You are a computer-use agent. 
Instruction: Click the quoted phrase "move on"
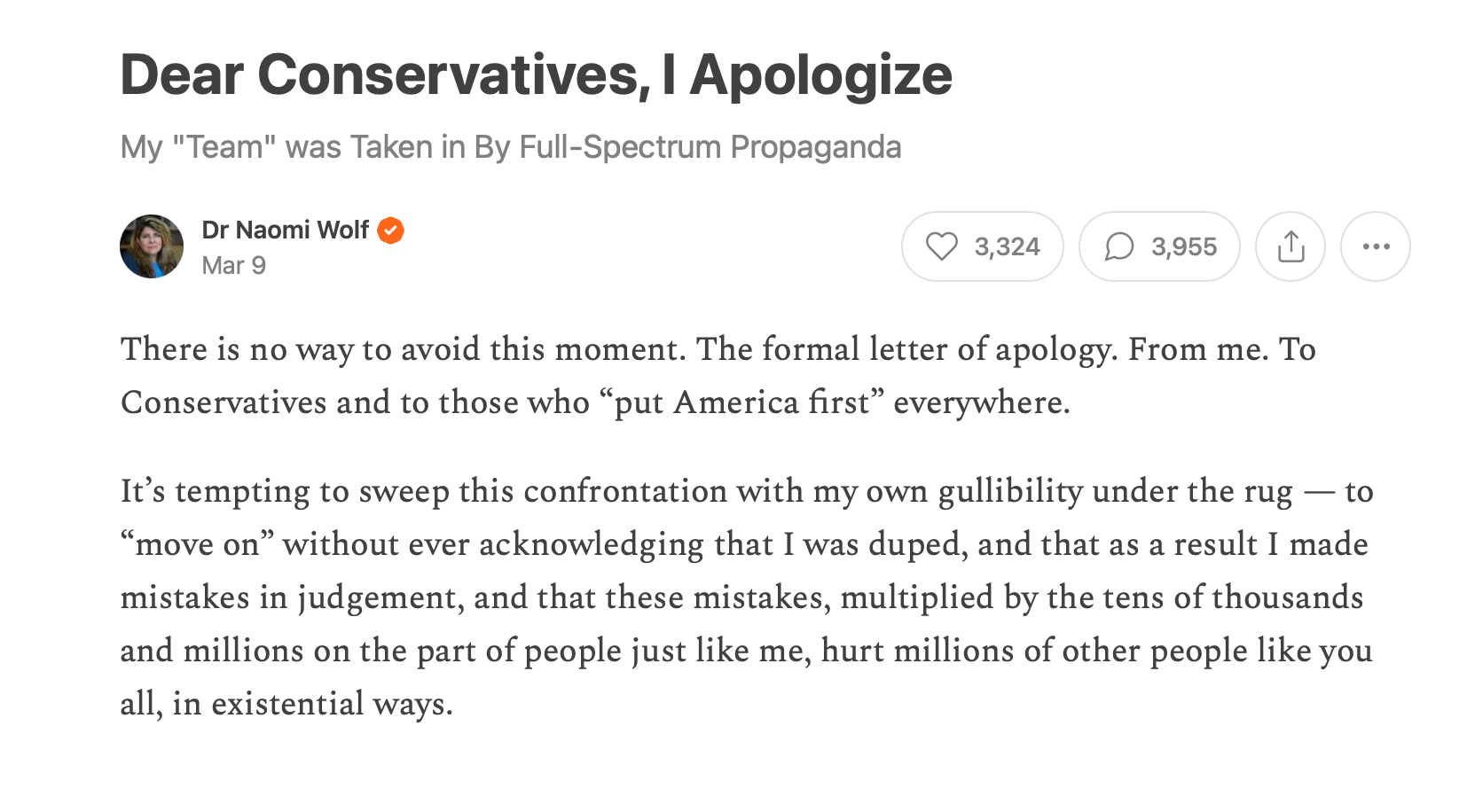[197, 544]
